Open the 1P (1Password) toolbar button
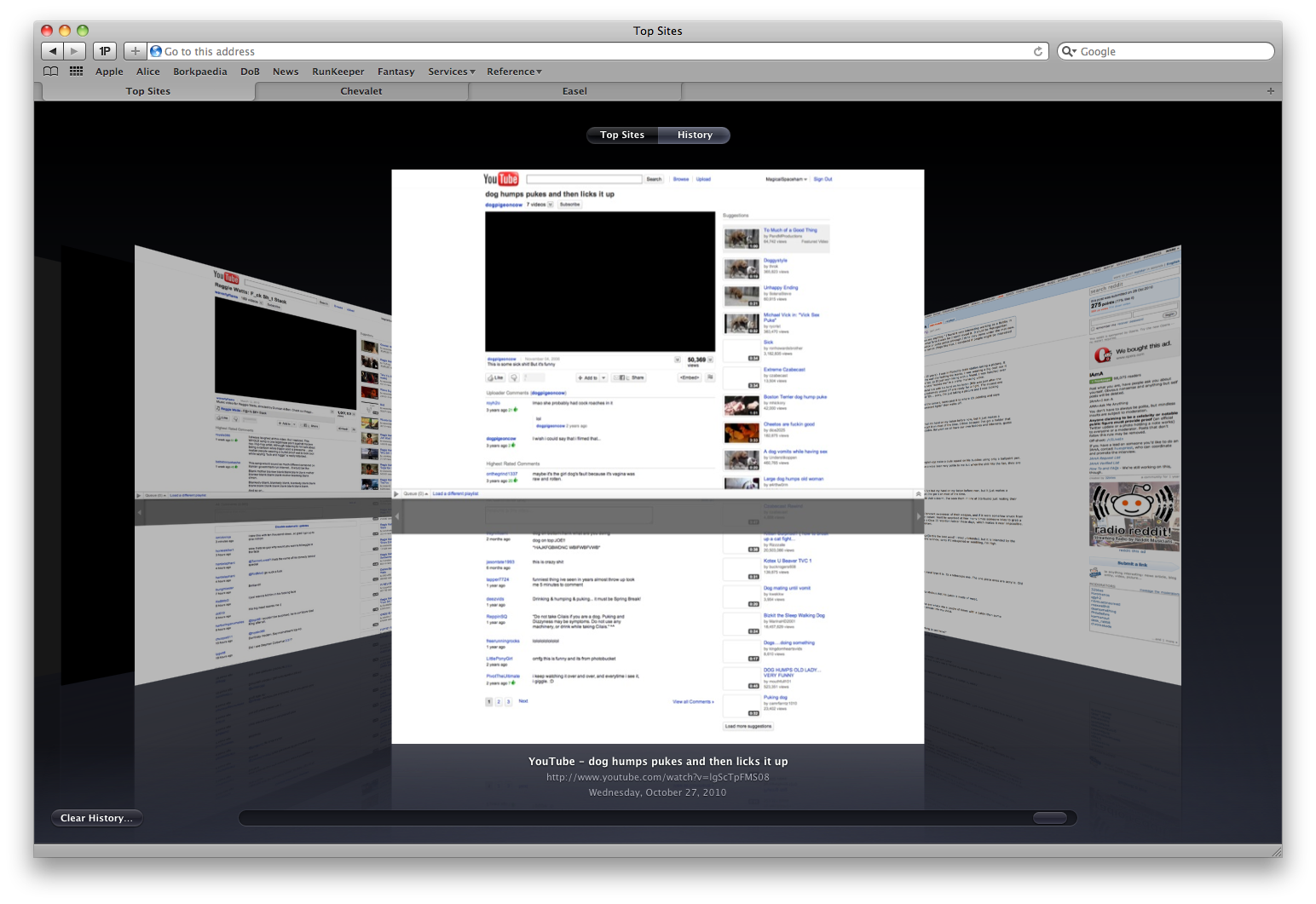The width and height of the screenshot is (1316, 904). coord(105,51)
